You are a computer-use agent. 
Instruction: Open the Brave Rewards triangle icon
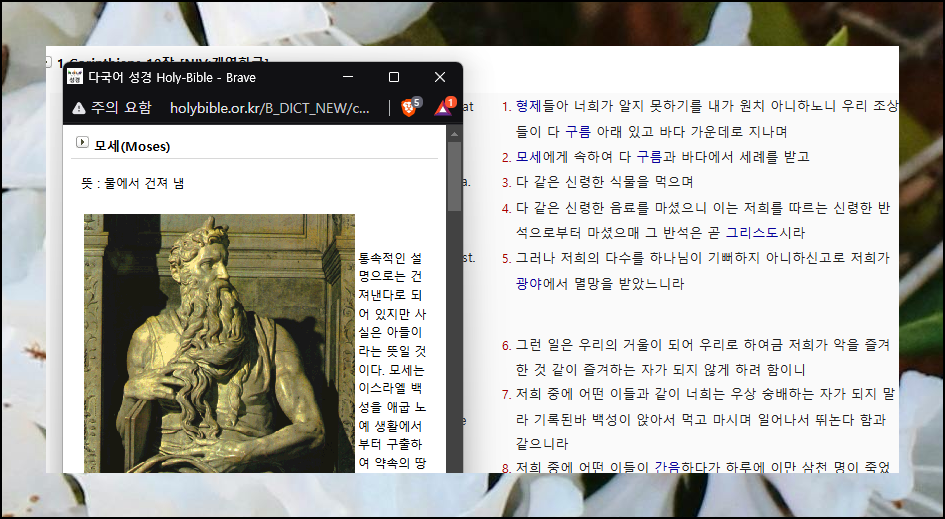pos(444,108)
